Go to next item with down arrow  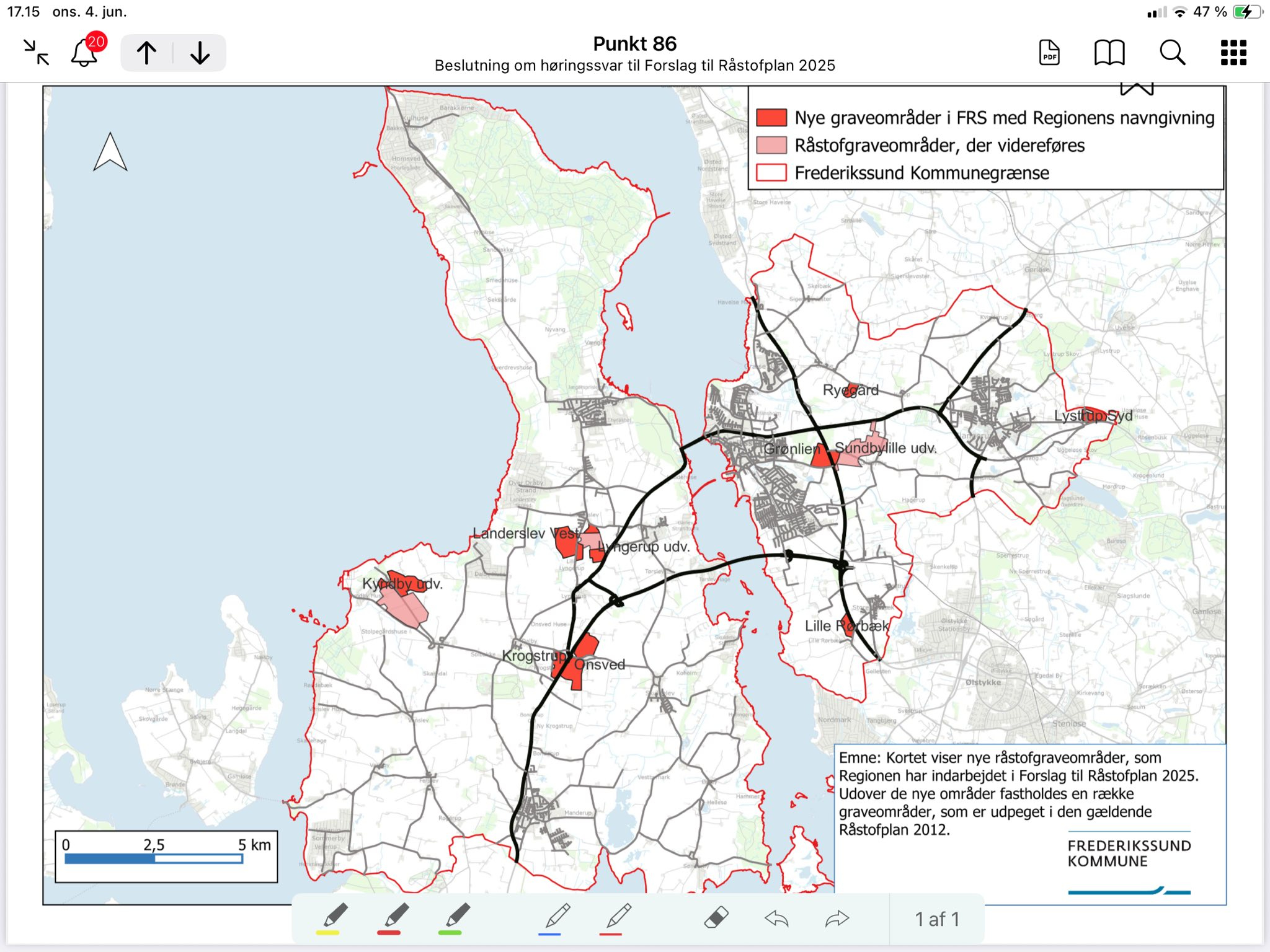200,53
